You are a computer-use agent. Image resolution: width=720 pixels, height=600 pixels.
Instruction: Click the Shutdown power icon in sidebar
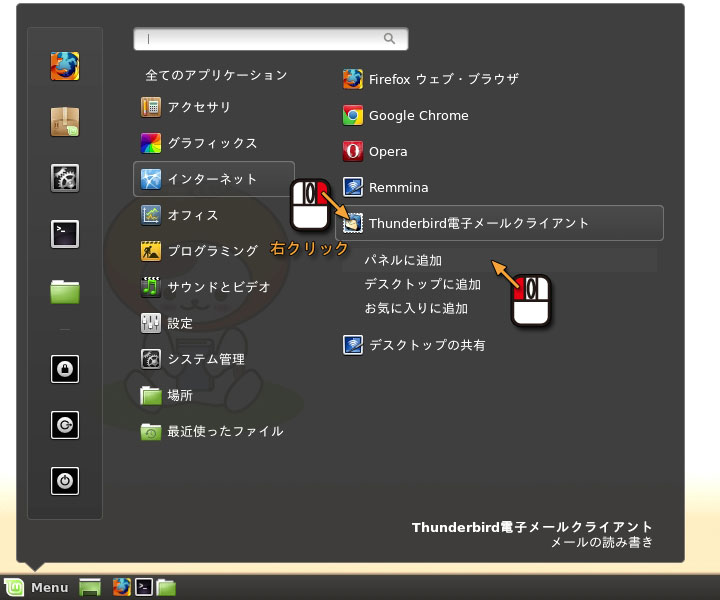coord(65,481)
